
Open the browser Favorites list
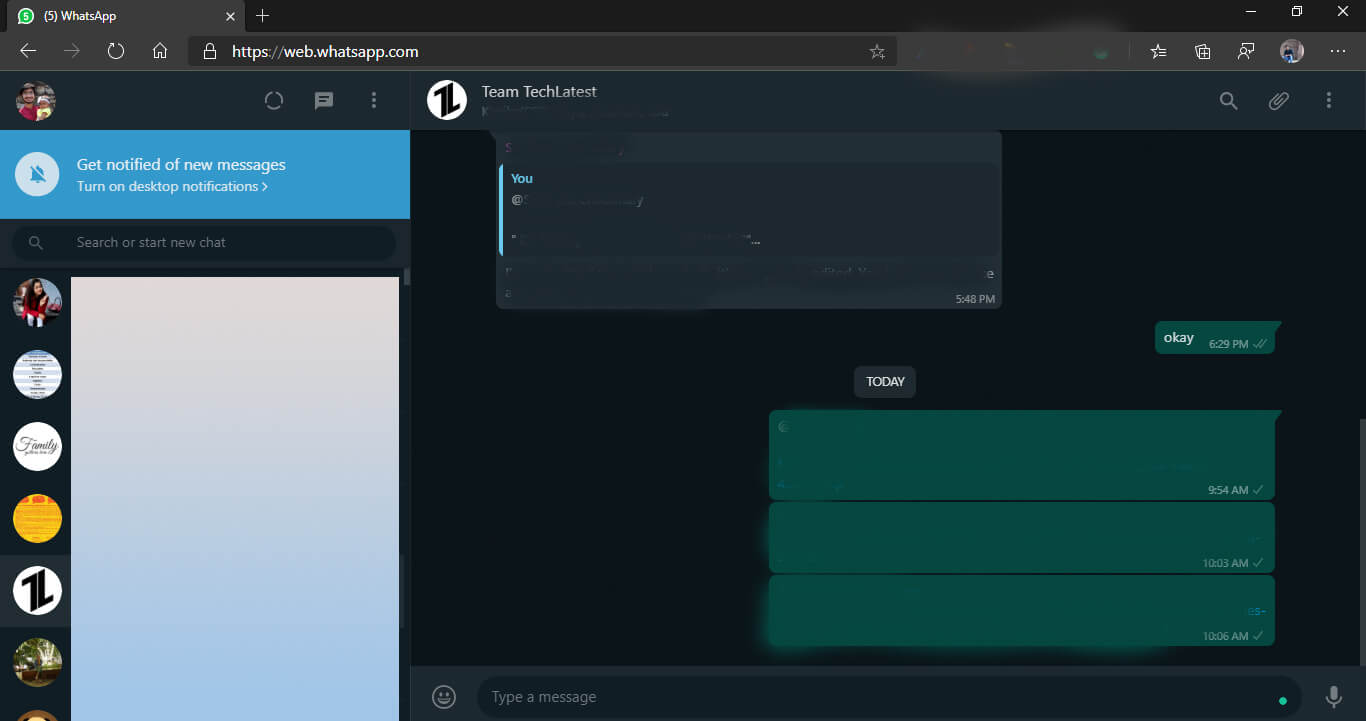coord(1158,51)
